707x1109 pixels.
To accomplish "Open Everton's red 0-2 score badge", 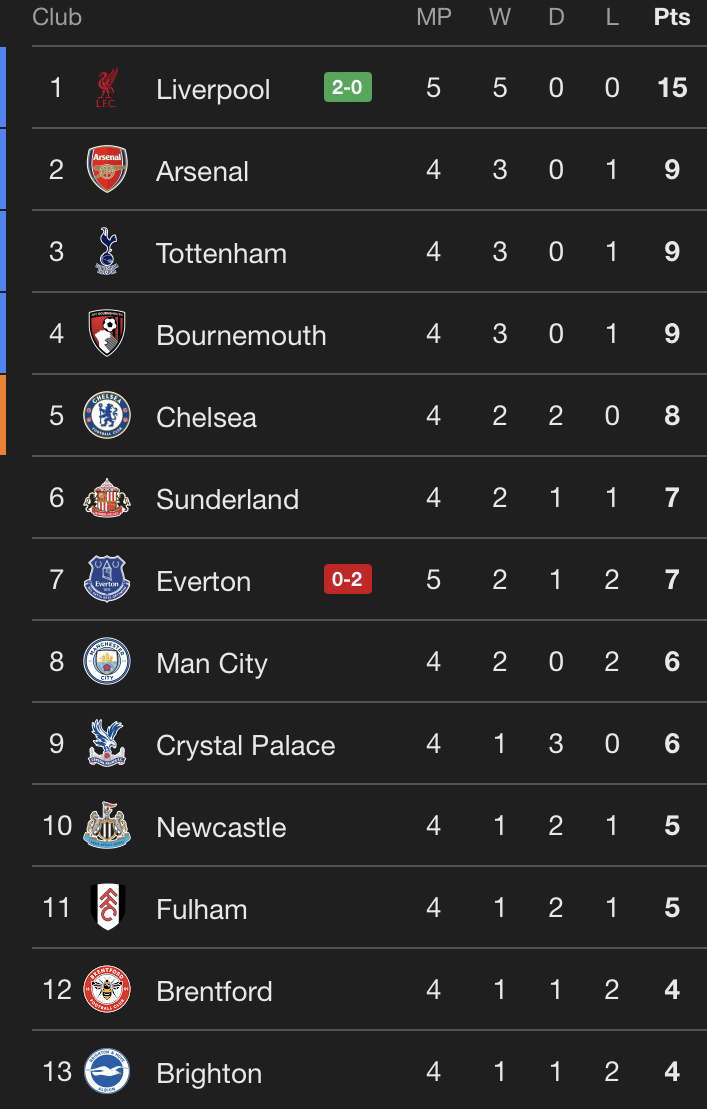I will (347, 580).
